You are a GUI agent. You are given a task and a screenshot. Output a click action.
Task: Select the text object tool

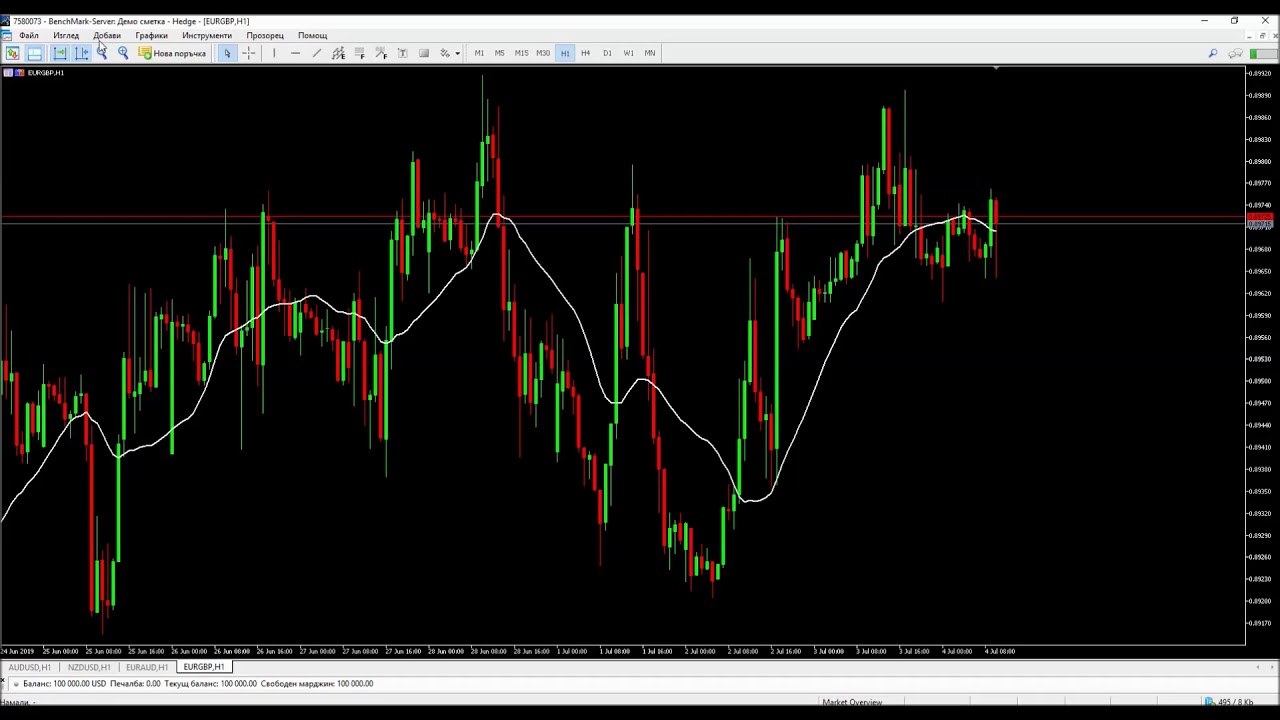click(402, 53)
